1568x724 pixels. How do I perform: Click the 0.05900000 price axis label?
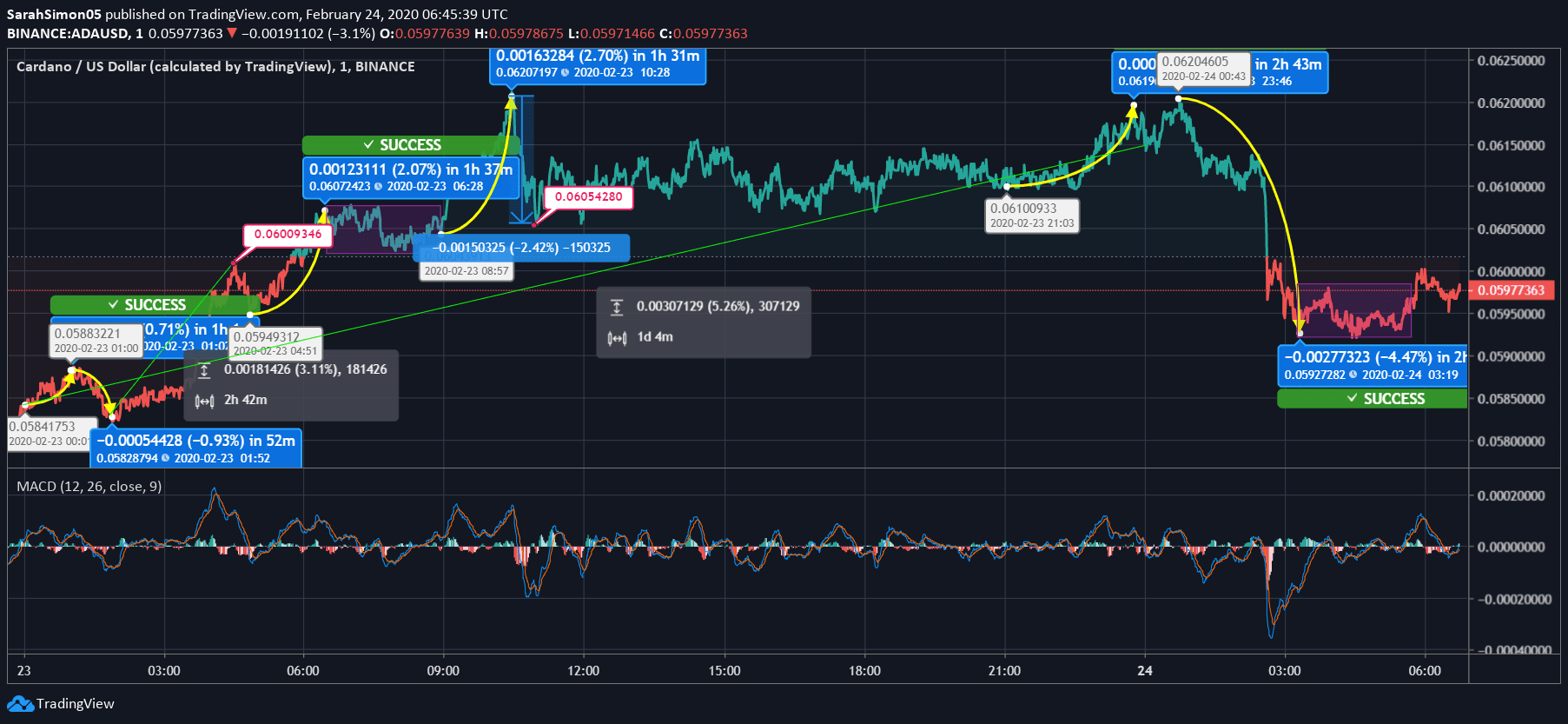(1512, 356)
